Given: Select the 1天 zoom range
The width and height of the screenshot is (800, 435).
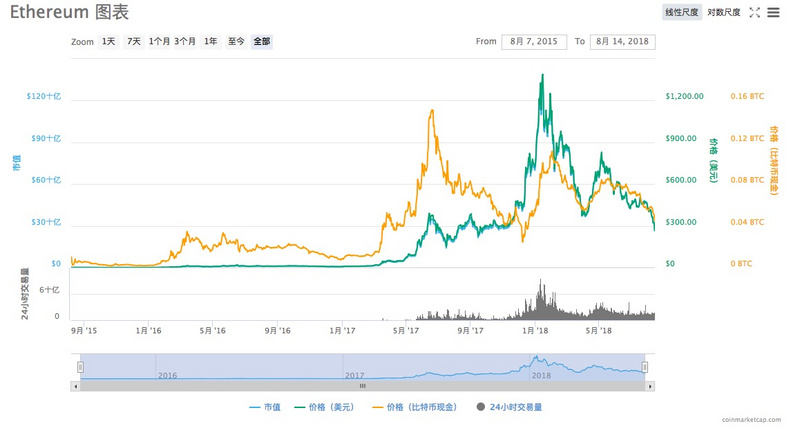Looking at the screenshot, I should pos(108,41).
